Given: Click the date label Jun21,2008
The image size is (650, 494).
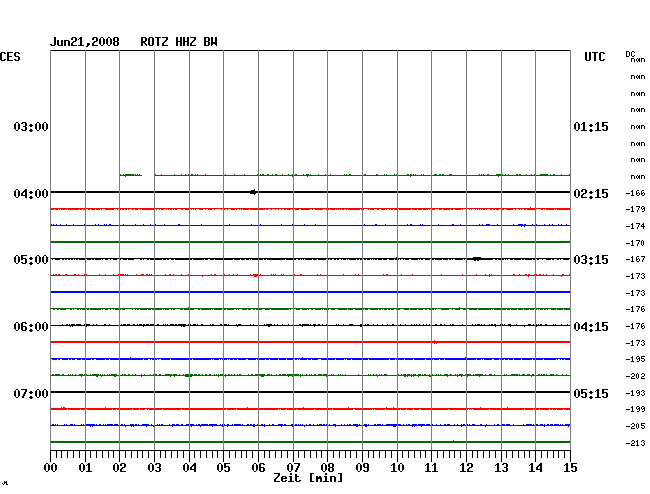Looking at the screenshot, I should 85,42.
